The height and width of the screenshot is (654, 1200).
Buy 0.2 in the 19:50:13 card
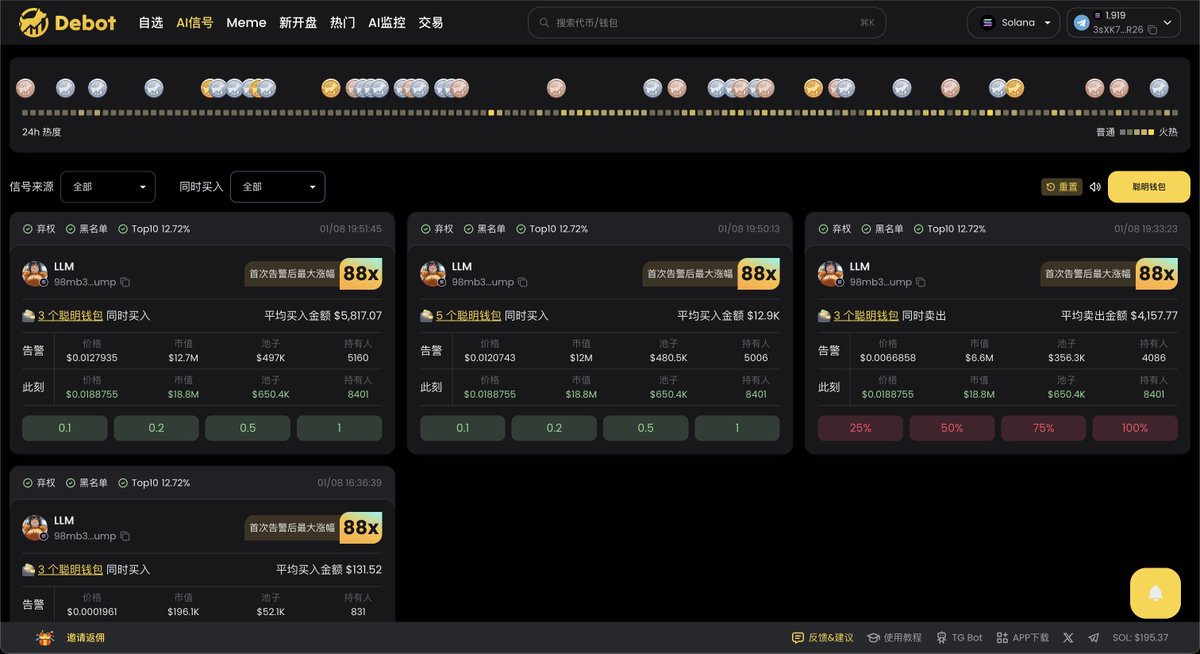pos(554,428)
